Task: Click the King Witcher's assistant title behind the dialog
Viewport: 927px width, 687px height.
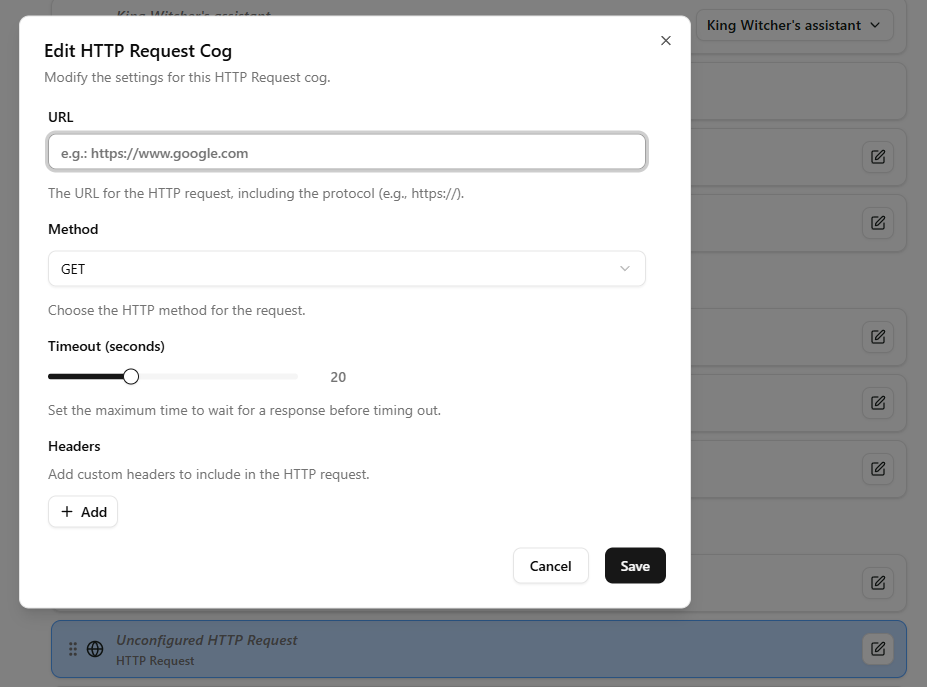Action: [193, 15]
